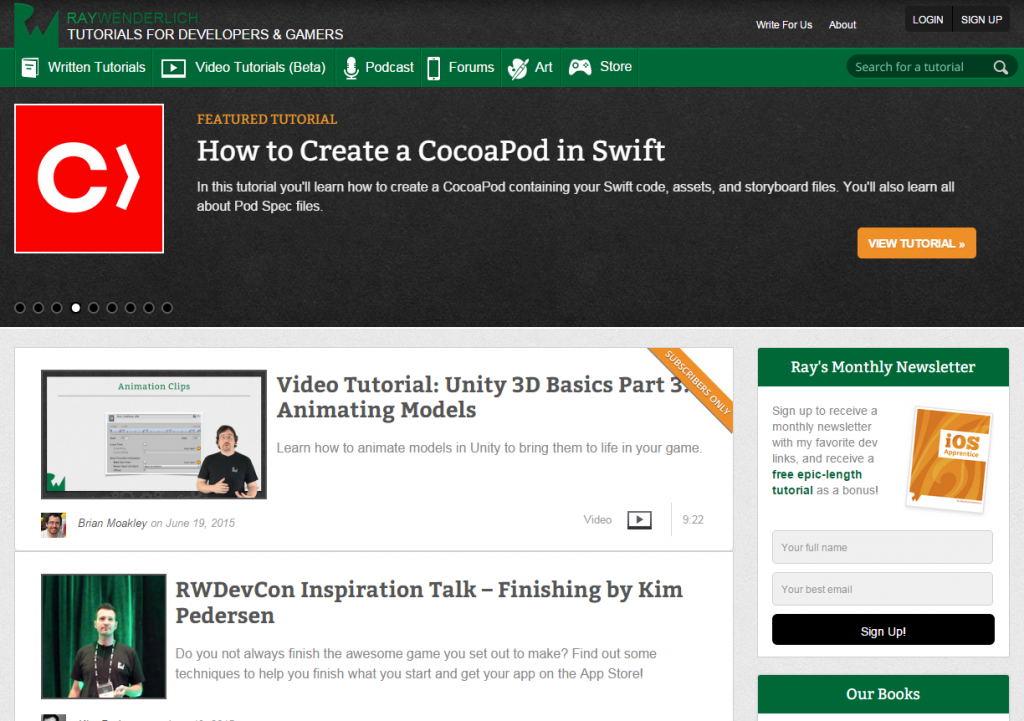The width and height of the screenshot is (1024, 721).
Task: Click the search magnifier icon
Action: 1000,67
